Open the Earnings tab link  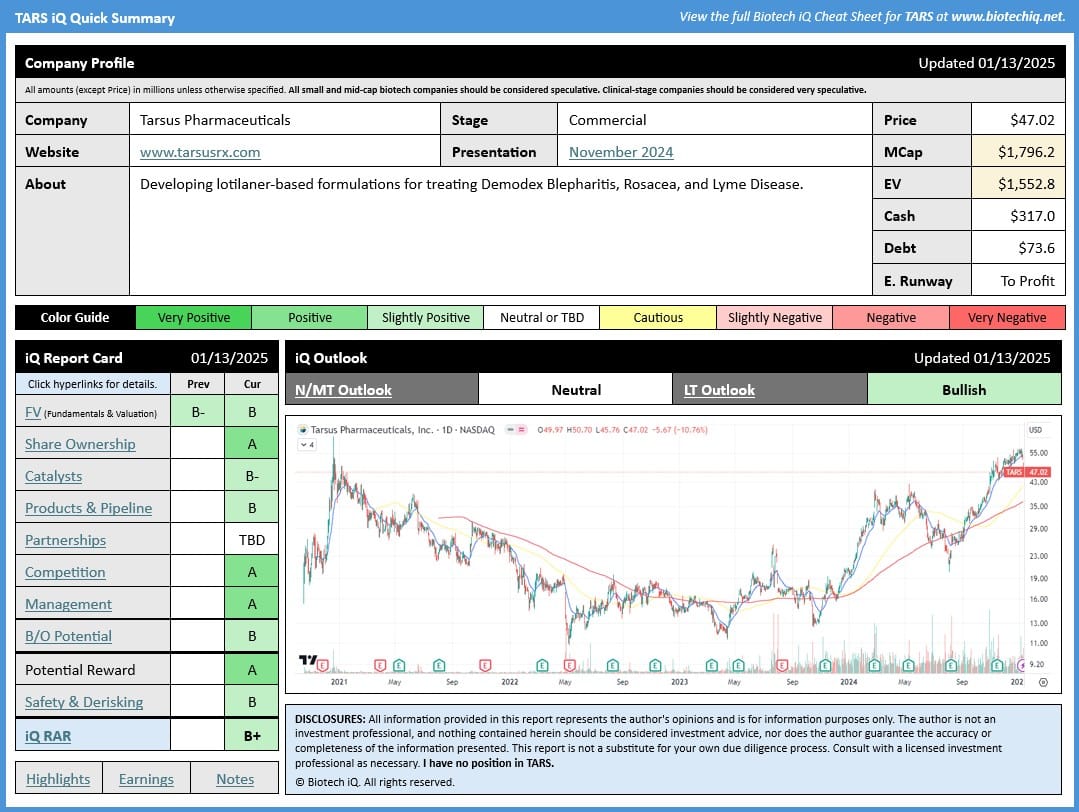[x=146, y=779]
